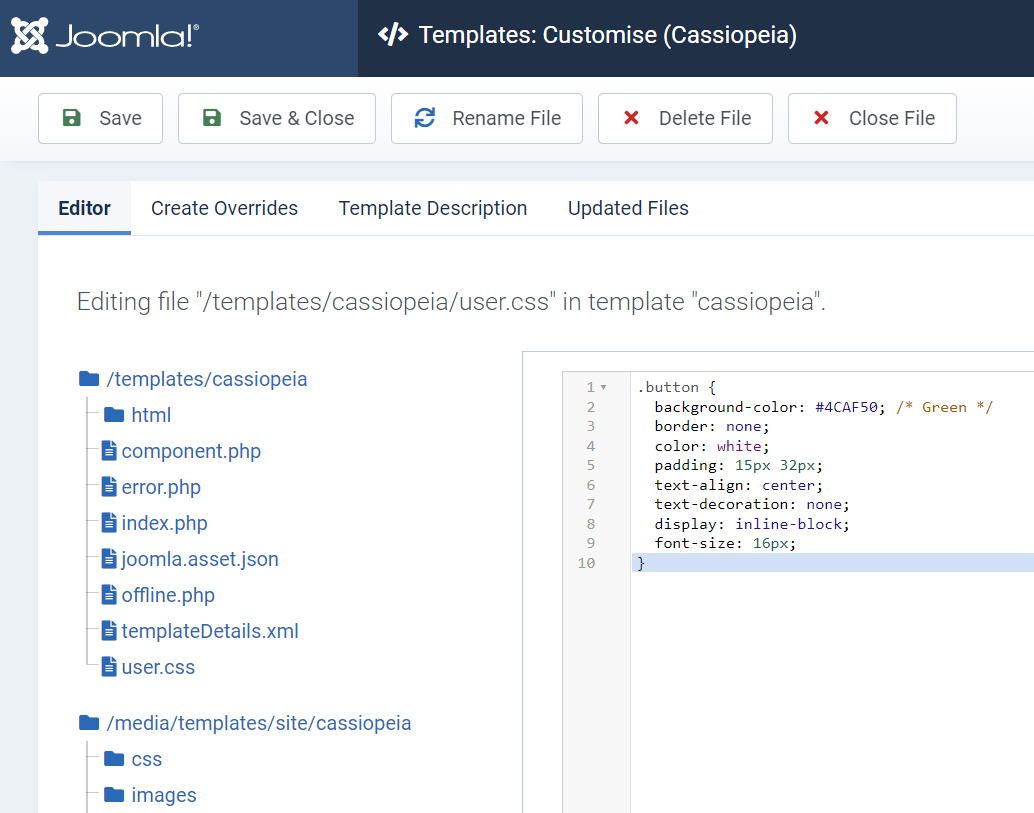Image resolution: width=1034 pixels, height=813 pixels.
Task: Click the floppy icon on Save & Close
Action: point(212,118)
